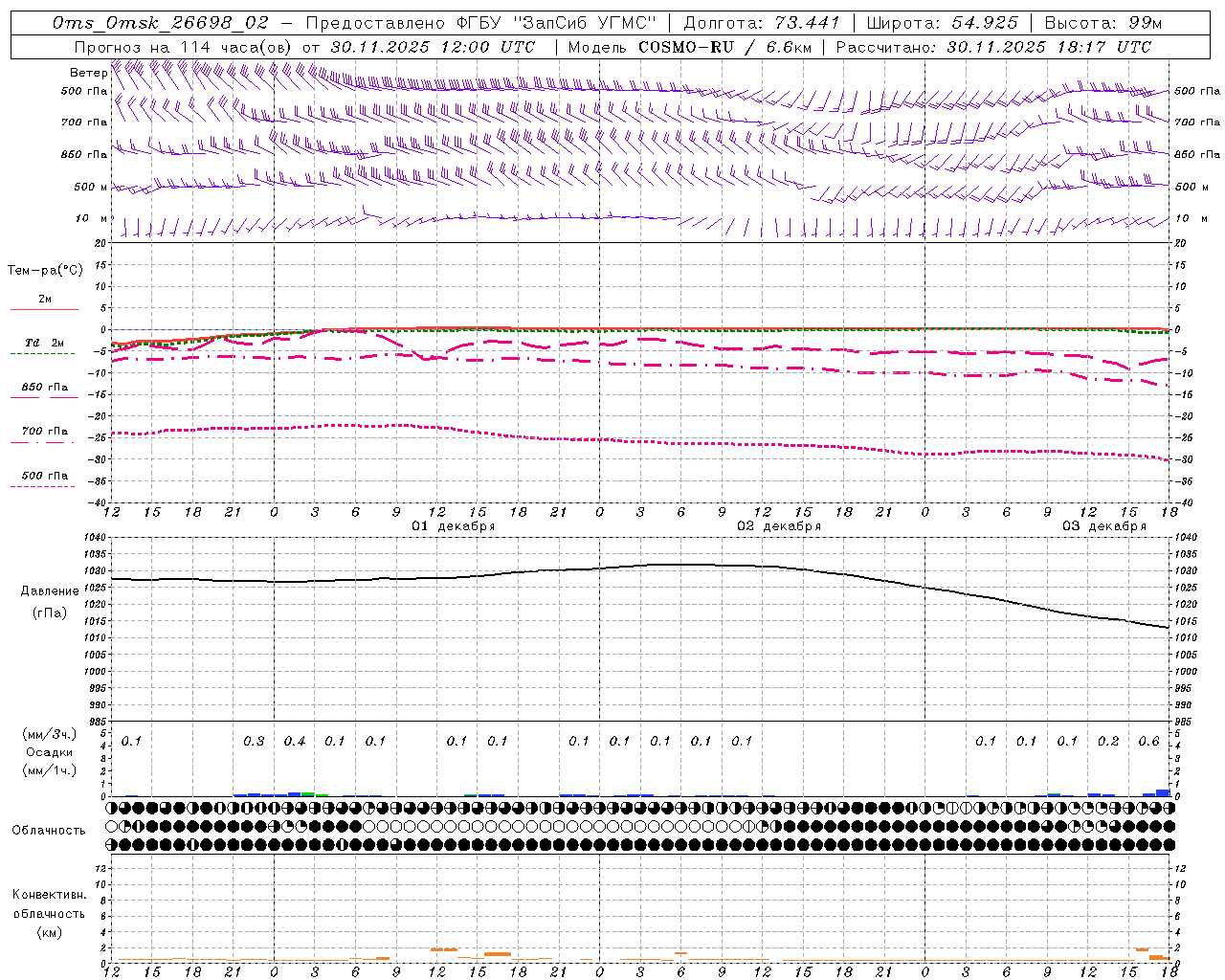Click the 500 гПа temperature legend entry
The height and width of the screenshot is (980, 1225).
(44, 476)
